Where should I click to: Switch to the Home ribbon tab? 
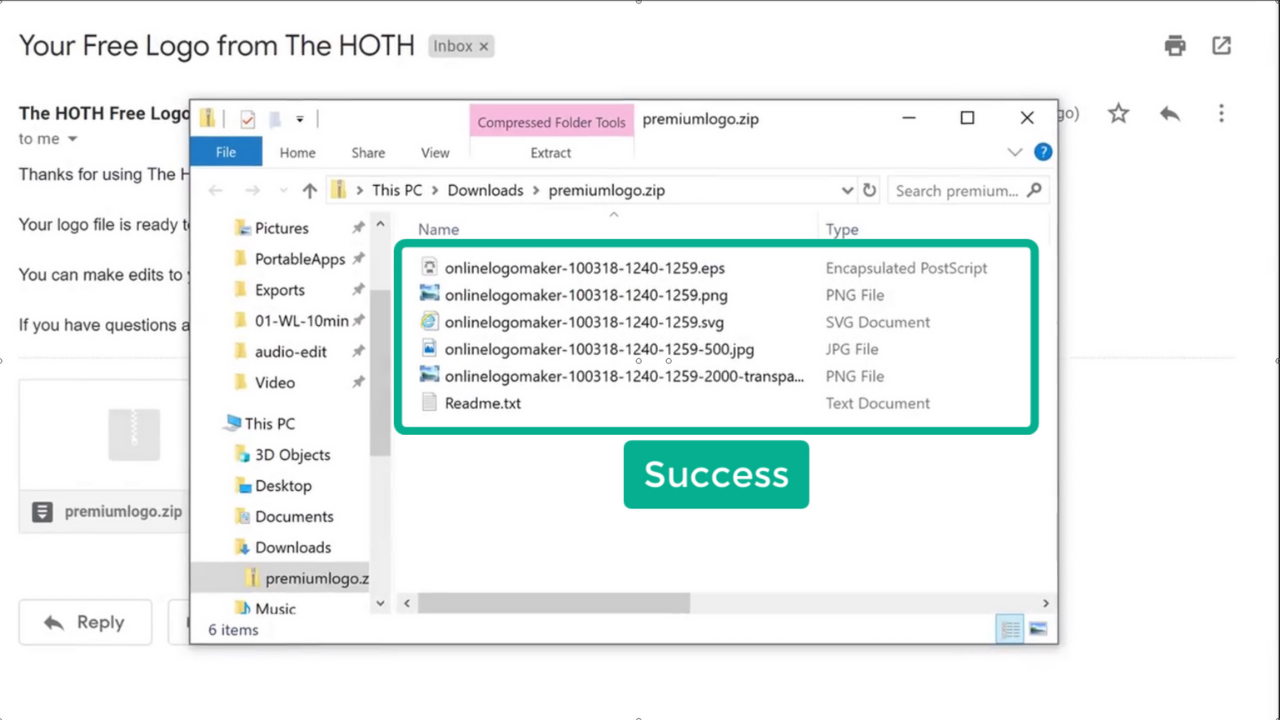(x=297, y=153)
